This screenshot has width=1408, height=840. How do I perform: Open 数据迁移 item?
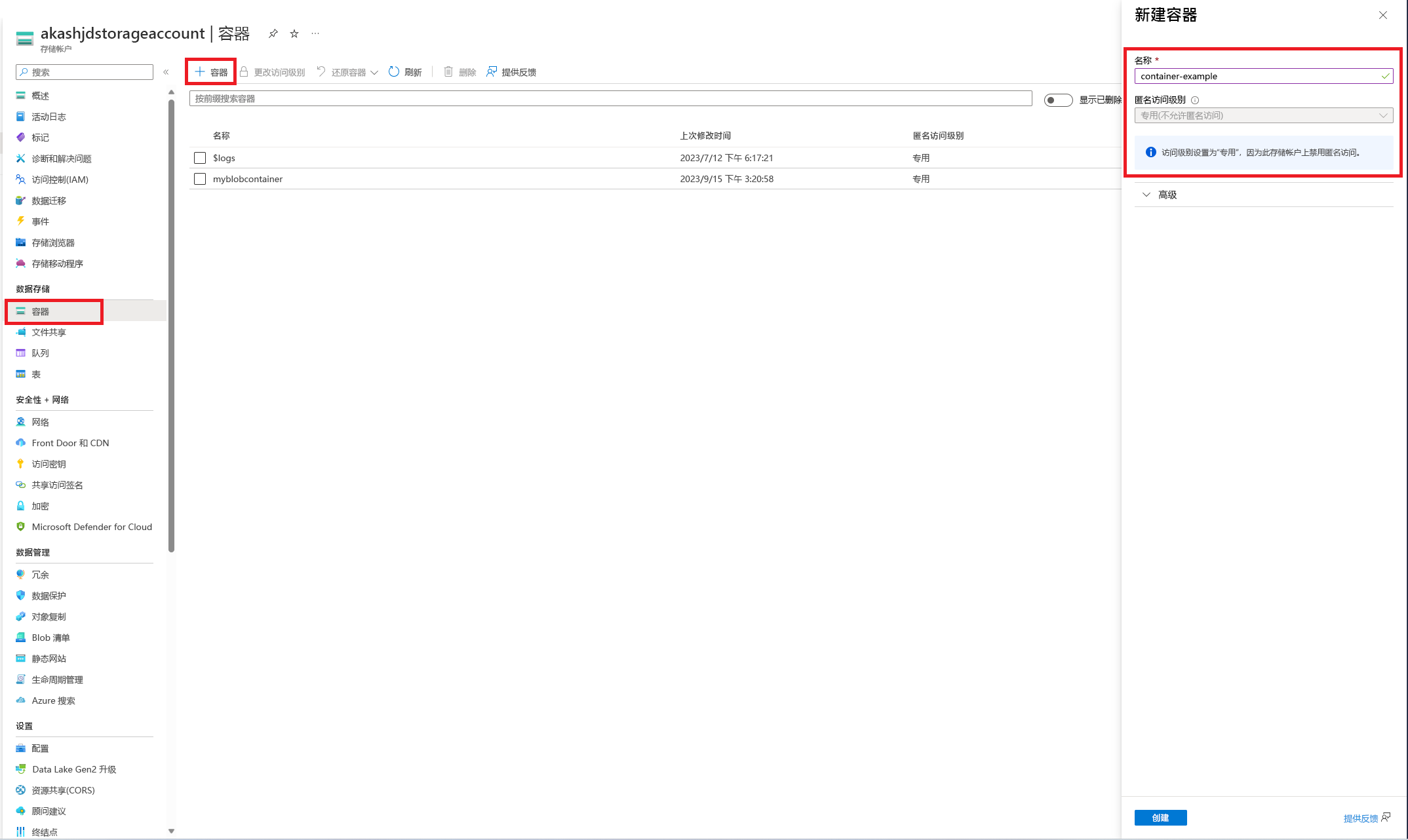coord(49,200)
